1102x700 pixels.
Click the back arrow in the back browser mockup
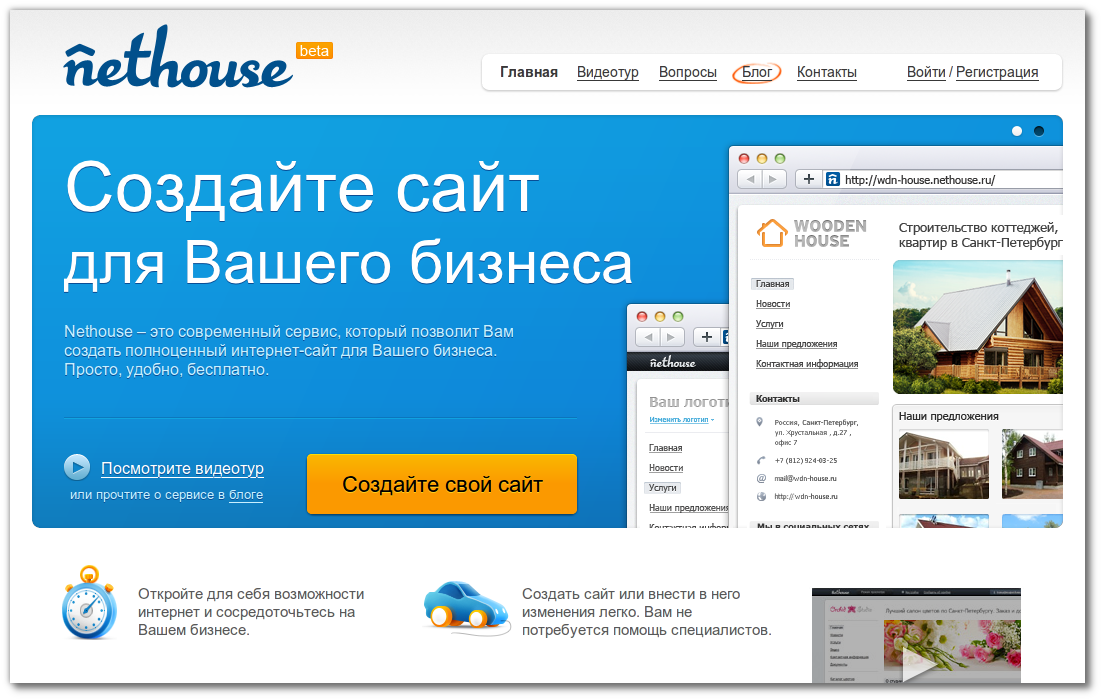pos(648,337)
